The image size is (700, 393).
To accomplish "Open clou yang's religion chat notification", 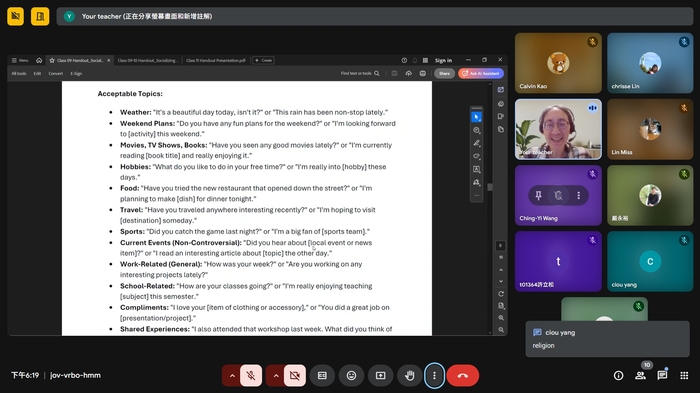I will pyautogui.click(x=607, y=339).
